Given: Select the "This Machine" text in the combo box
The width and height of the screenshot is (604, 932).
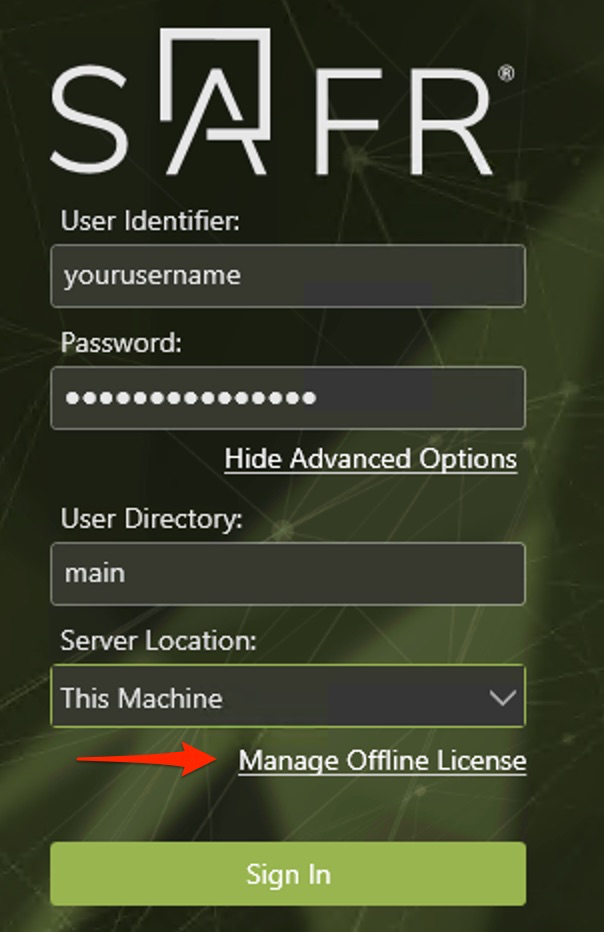Looking at the screenshot, I should coord(142,698).
